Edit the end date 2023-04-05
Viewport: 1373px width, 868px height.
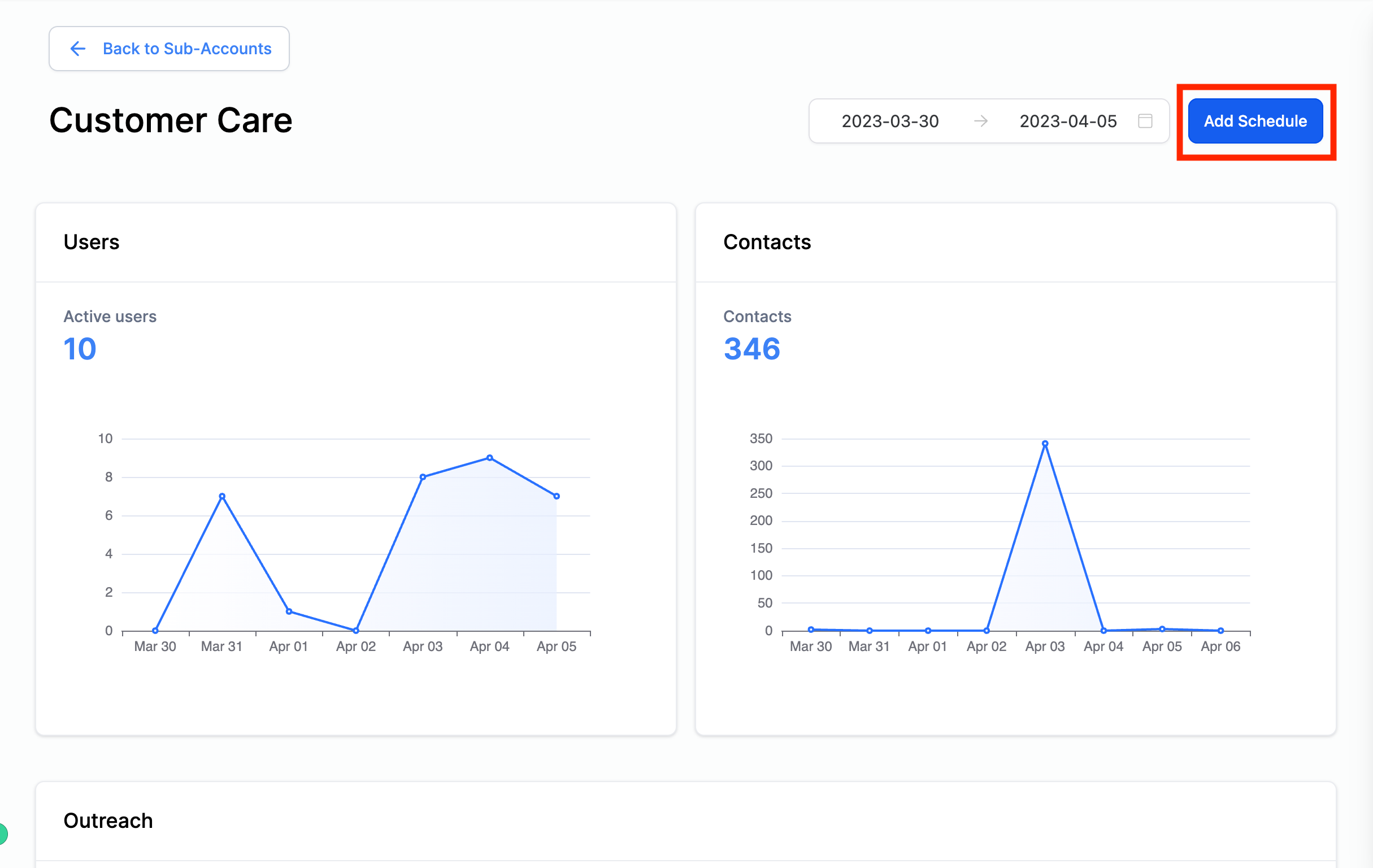point(1068,121)
